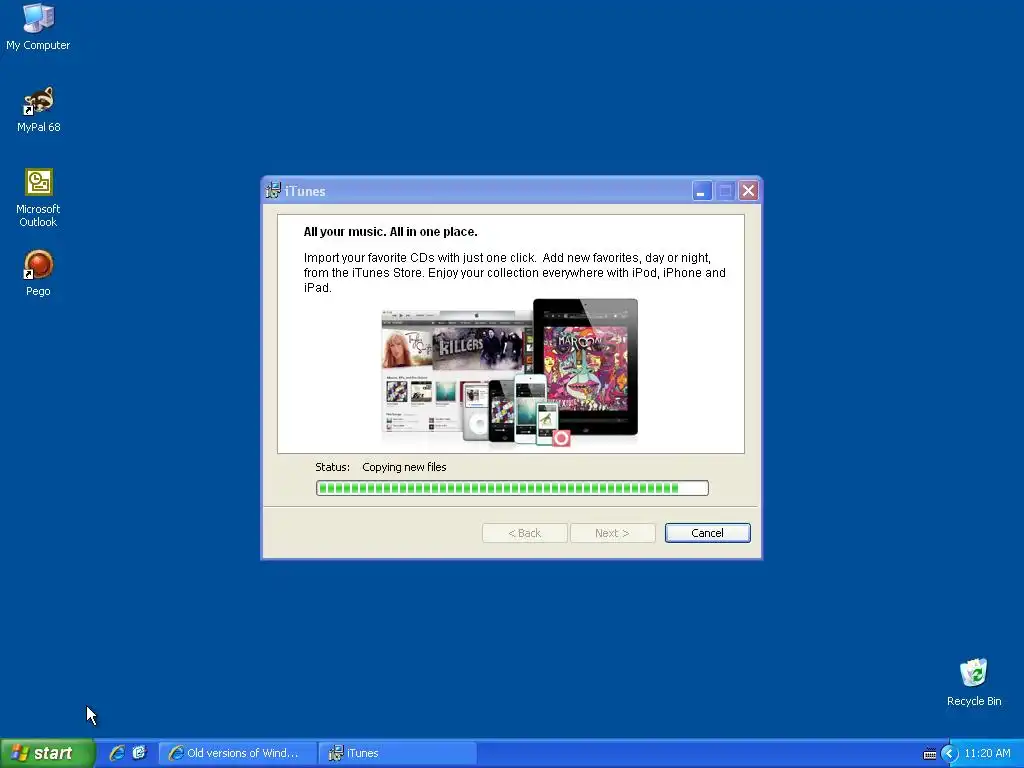Click the disabled Next button
This screenshot has width=1024, height=768.
coord(612,533)
